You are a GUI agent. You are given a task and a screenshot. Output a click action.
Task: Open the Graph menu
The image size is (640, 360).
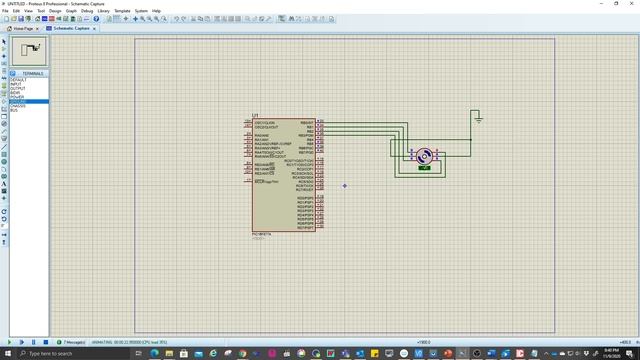71,11
